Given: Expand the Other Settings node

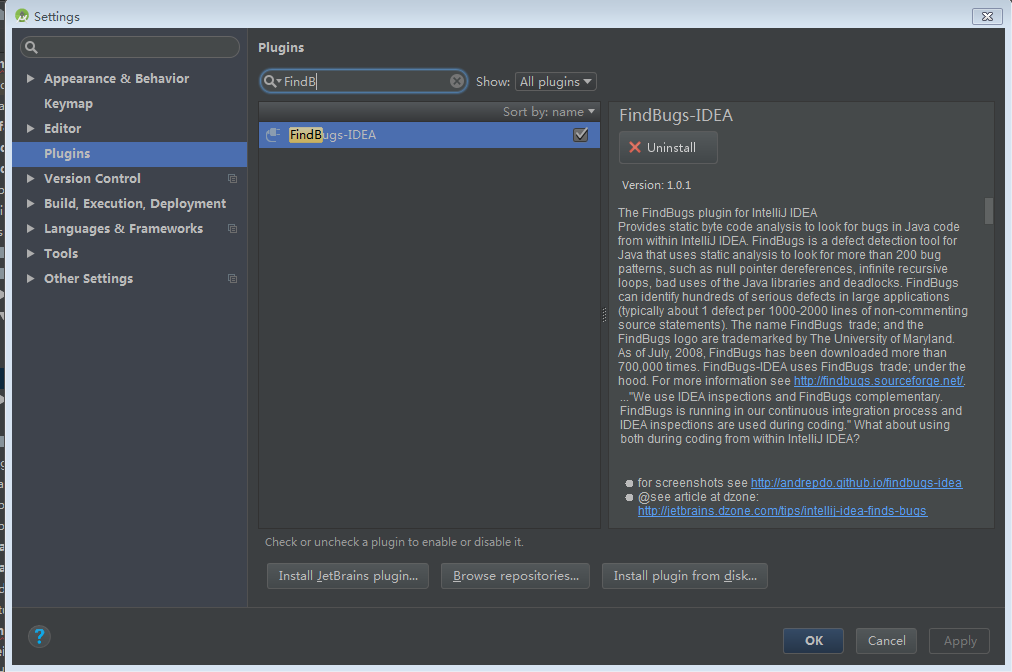Looking at the screenshot, I should (x=30, y=278).
